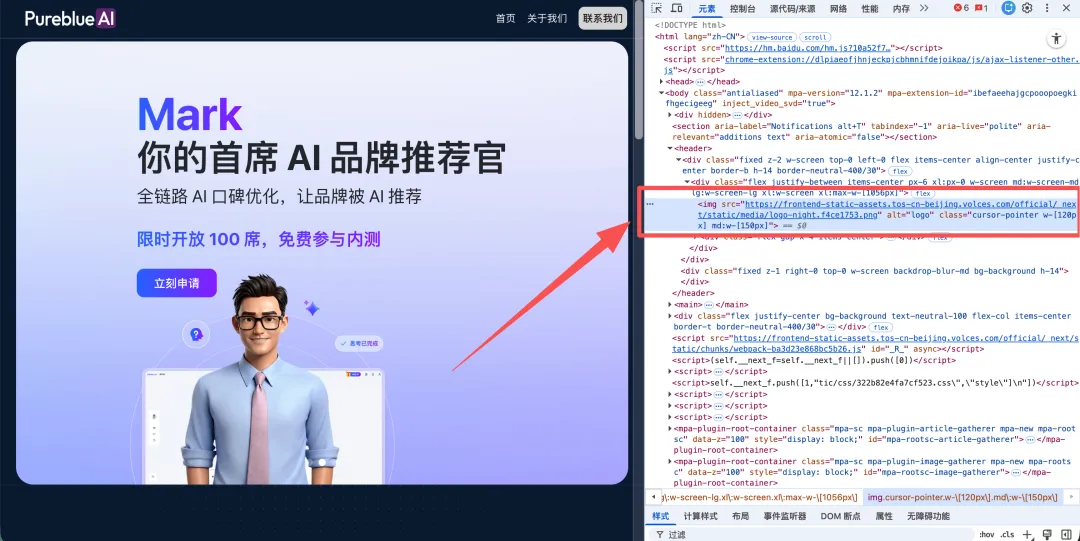The image size is (1080, 541).
Task: Click the red error count badge
Action: pyautogui.click(x=961, y=8)
